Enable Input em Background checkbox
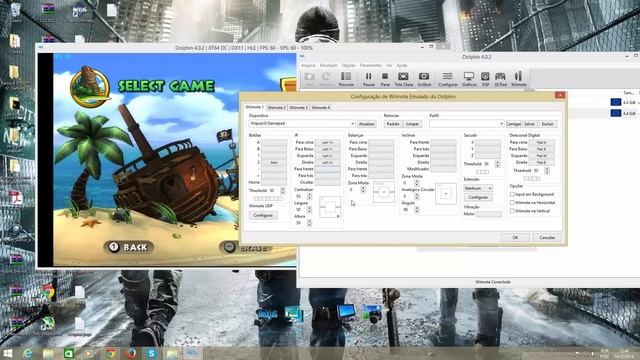The image size is (640, 360). pyautogui.click(x=512, y=194)
